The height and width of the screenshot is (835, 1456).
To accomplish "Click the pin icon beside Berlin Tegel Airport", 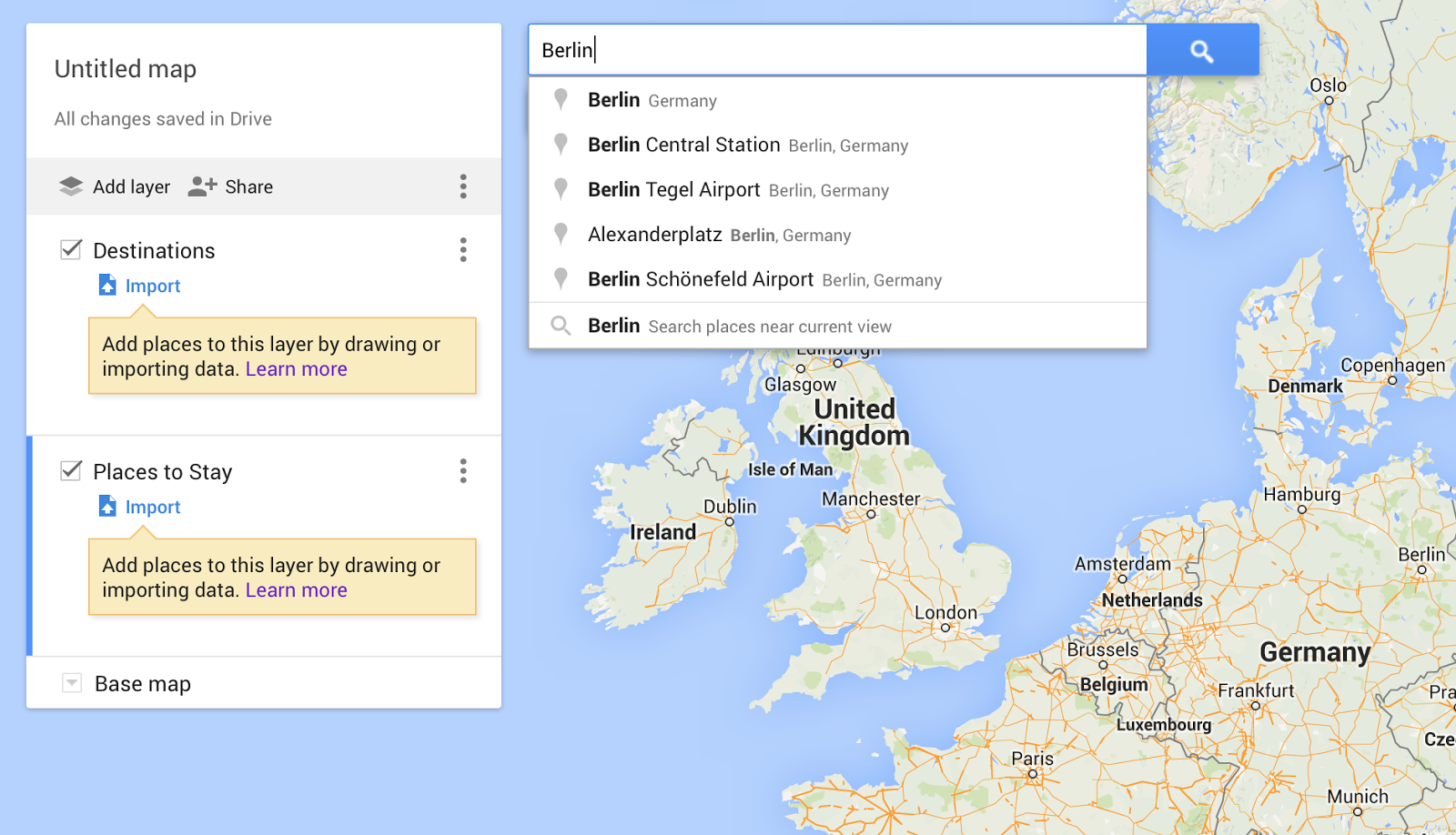I will [x=561, y=189].
